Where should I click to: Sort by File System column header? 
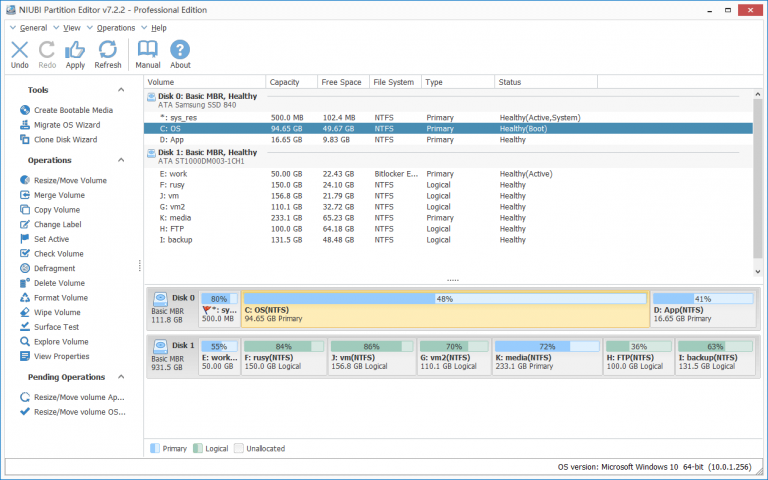pos(395,82)
